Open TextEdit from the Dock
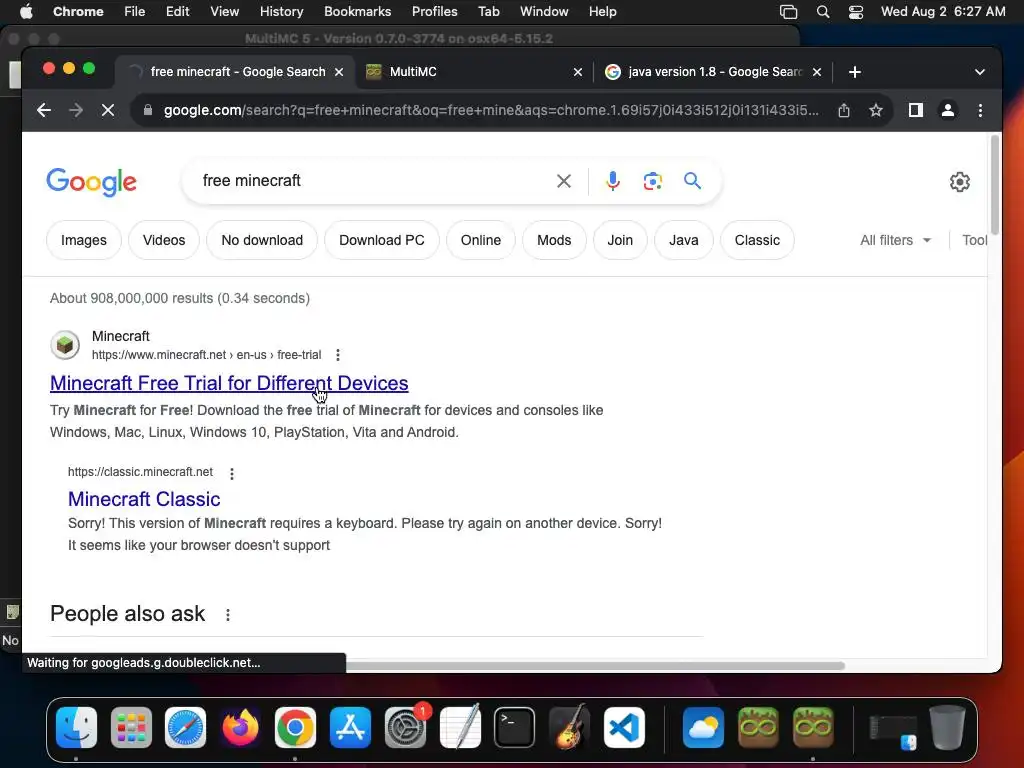Viewport: 1024px width, 768px height. pos(460,727)
